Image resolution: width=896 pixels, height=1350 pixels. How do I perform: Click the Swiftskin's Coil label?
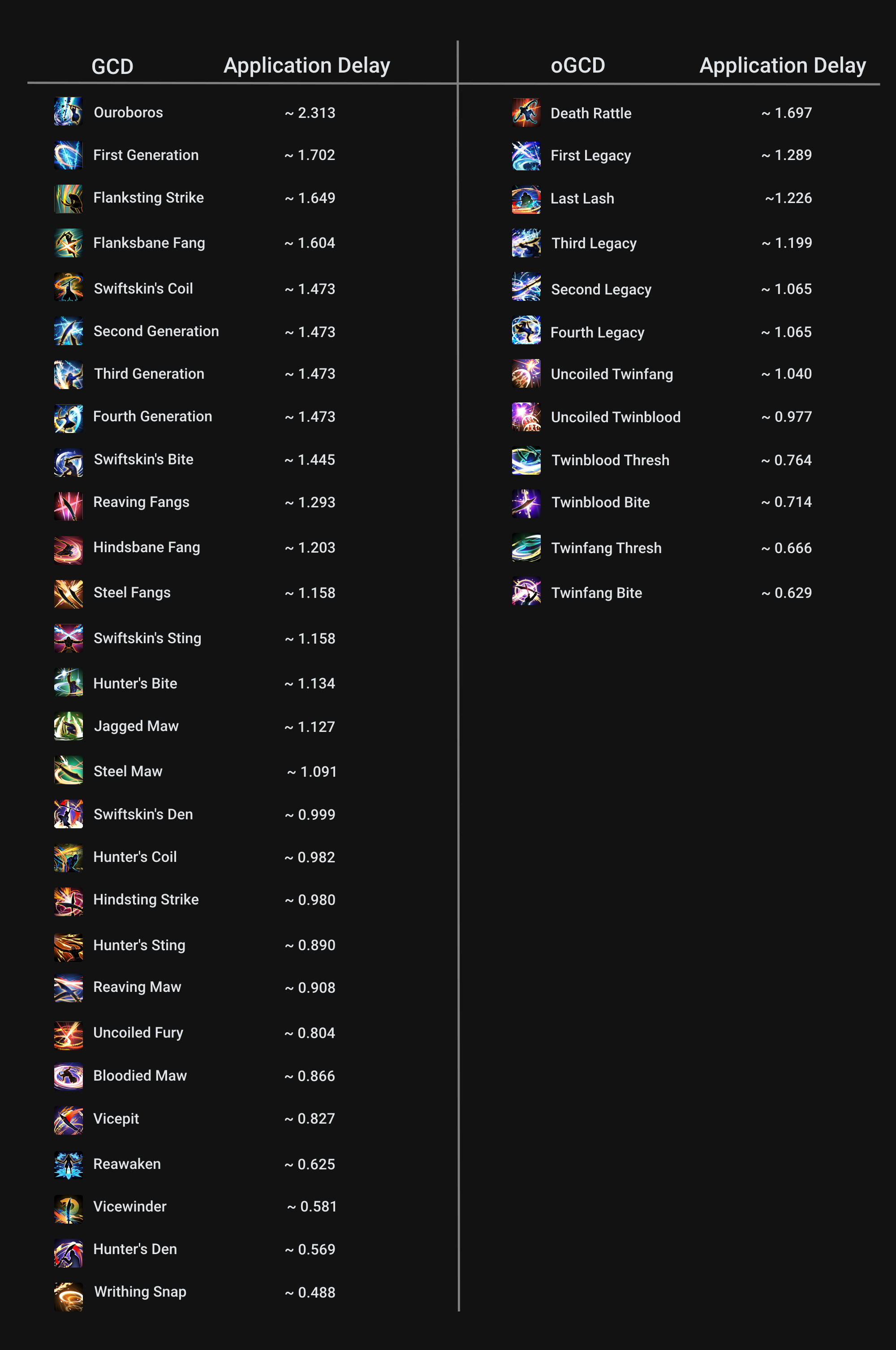coord(143,289)
